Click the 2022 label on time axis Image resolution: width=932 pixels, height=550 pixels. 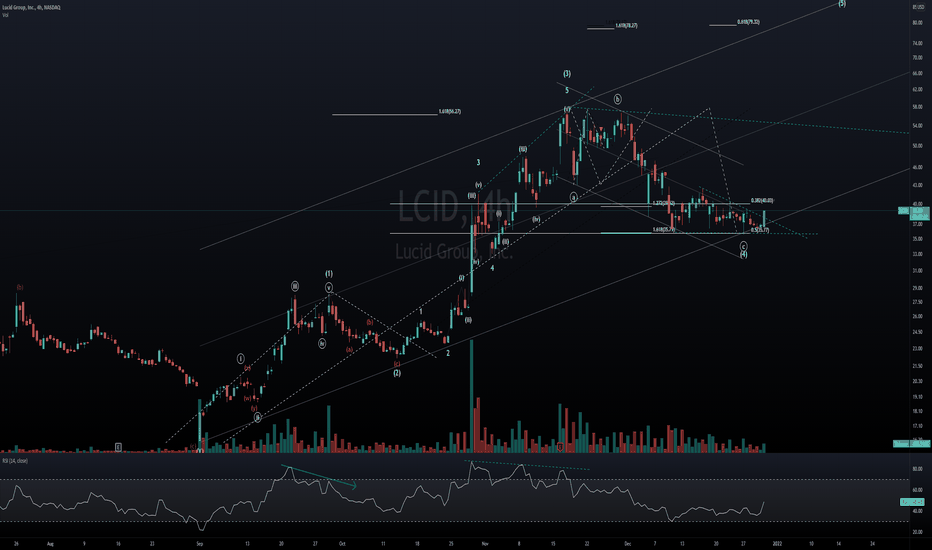[x=777, y=543]
